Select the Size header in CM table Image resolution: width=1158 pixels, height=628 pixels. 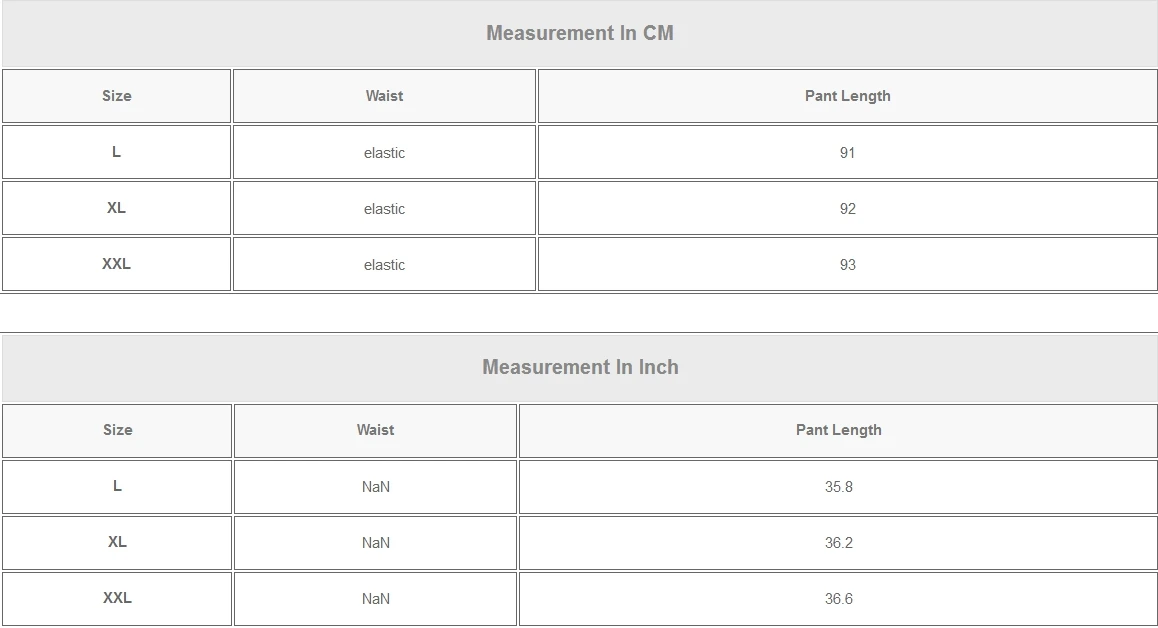coord(117,96)
